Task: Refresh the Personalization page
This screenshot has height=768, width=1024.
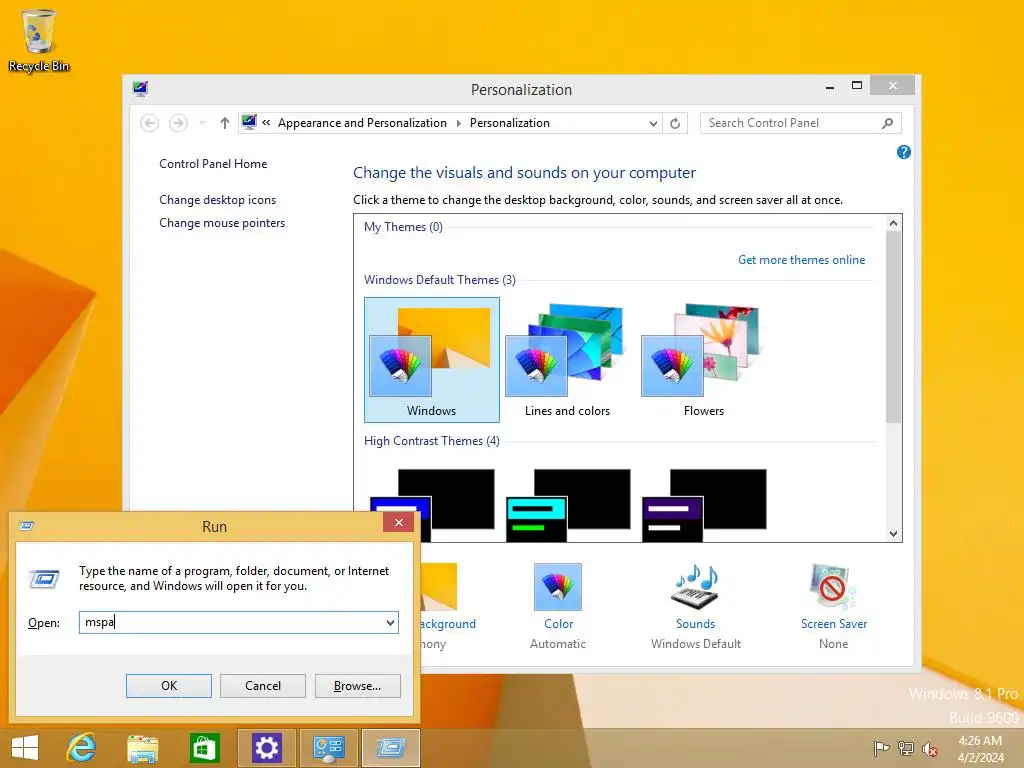Action: pos(675,123)
